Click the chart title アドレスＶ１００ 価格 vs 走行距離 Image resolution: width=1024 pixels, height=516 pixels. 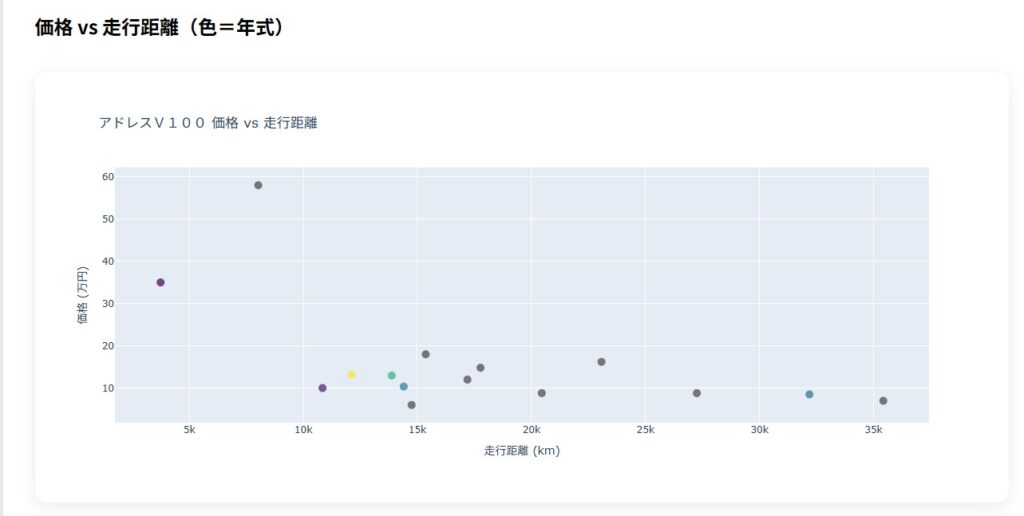tap(214, 123)
